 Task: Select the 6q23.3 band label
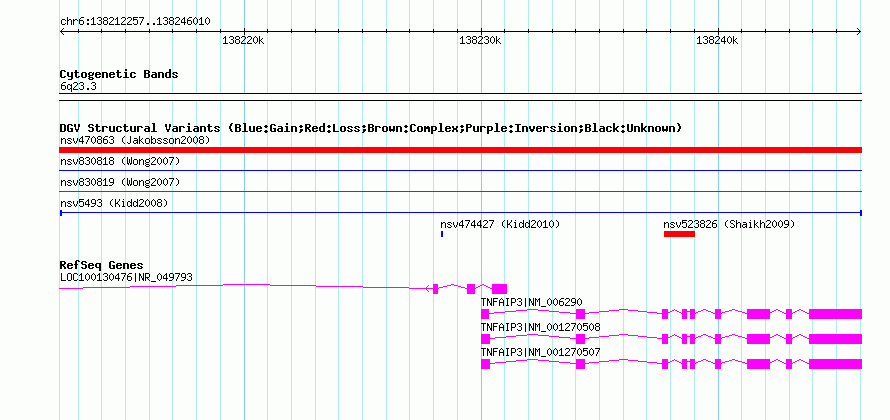[78, 86]
